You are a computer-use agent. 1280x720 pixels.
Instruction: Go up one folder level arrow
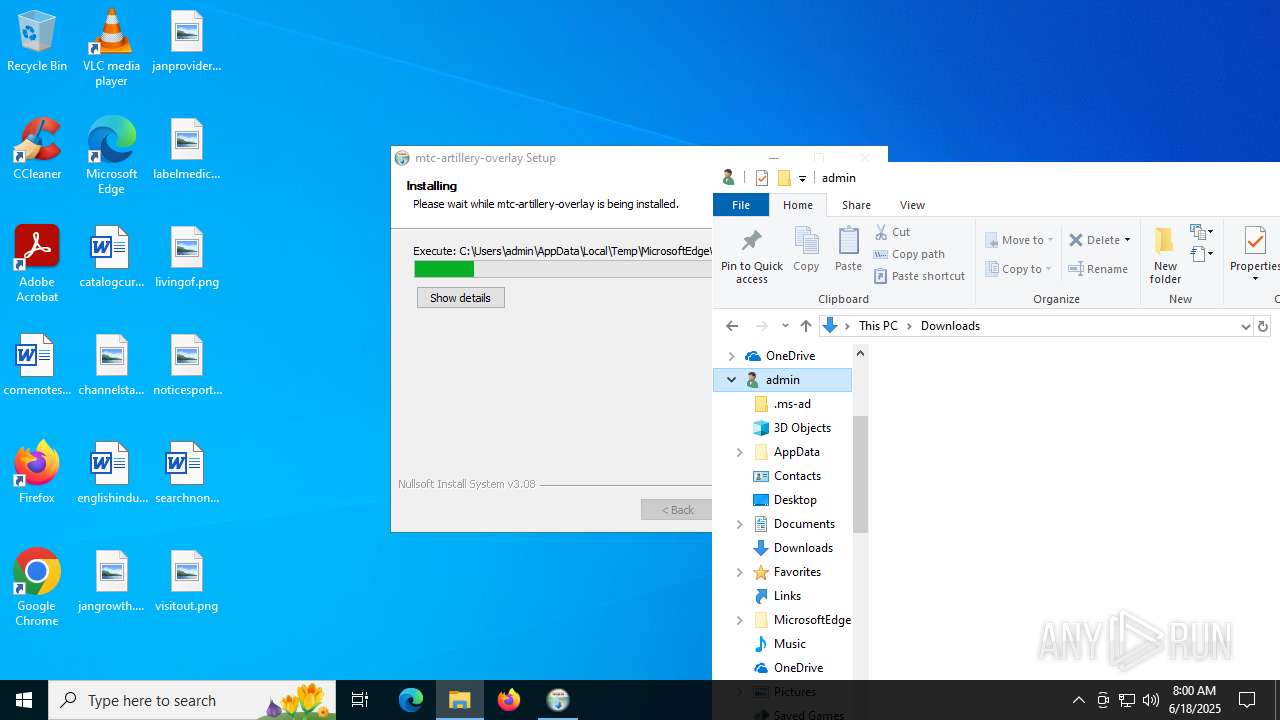click(x=806, y=326)
